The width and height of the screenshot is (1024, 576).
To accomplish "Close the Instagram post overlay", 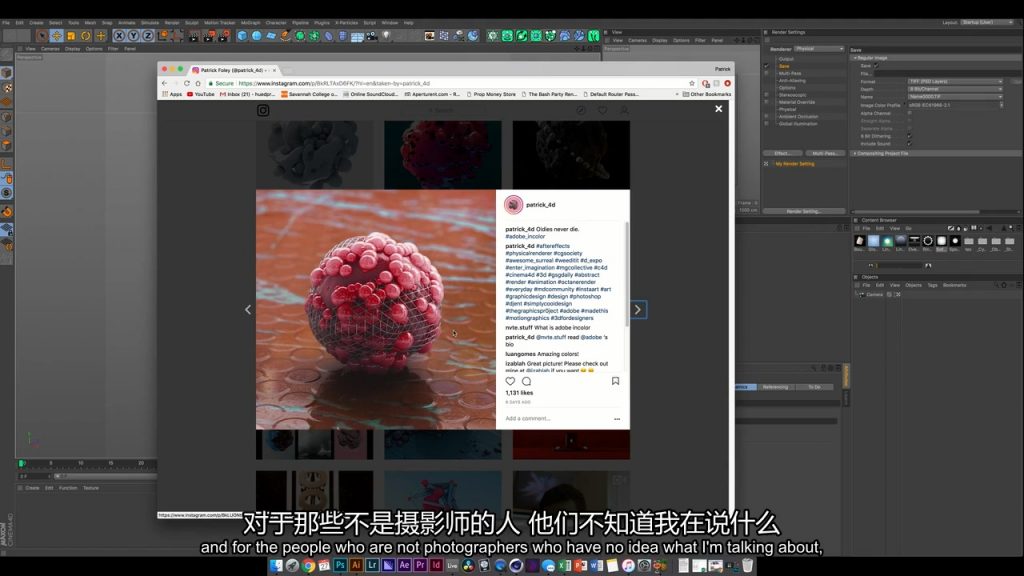I will click(718, 109).
